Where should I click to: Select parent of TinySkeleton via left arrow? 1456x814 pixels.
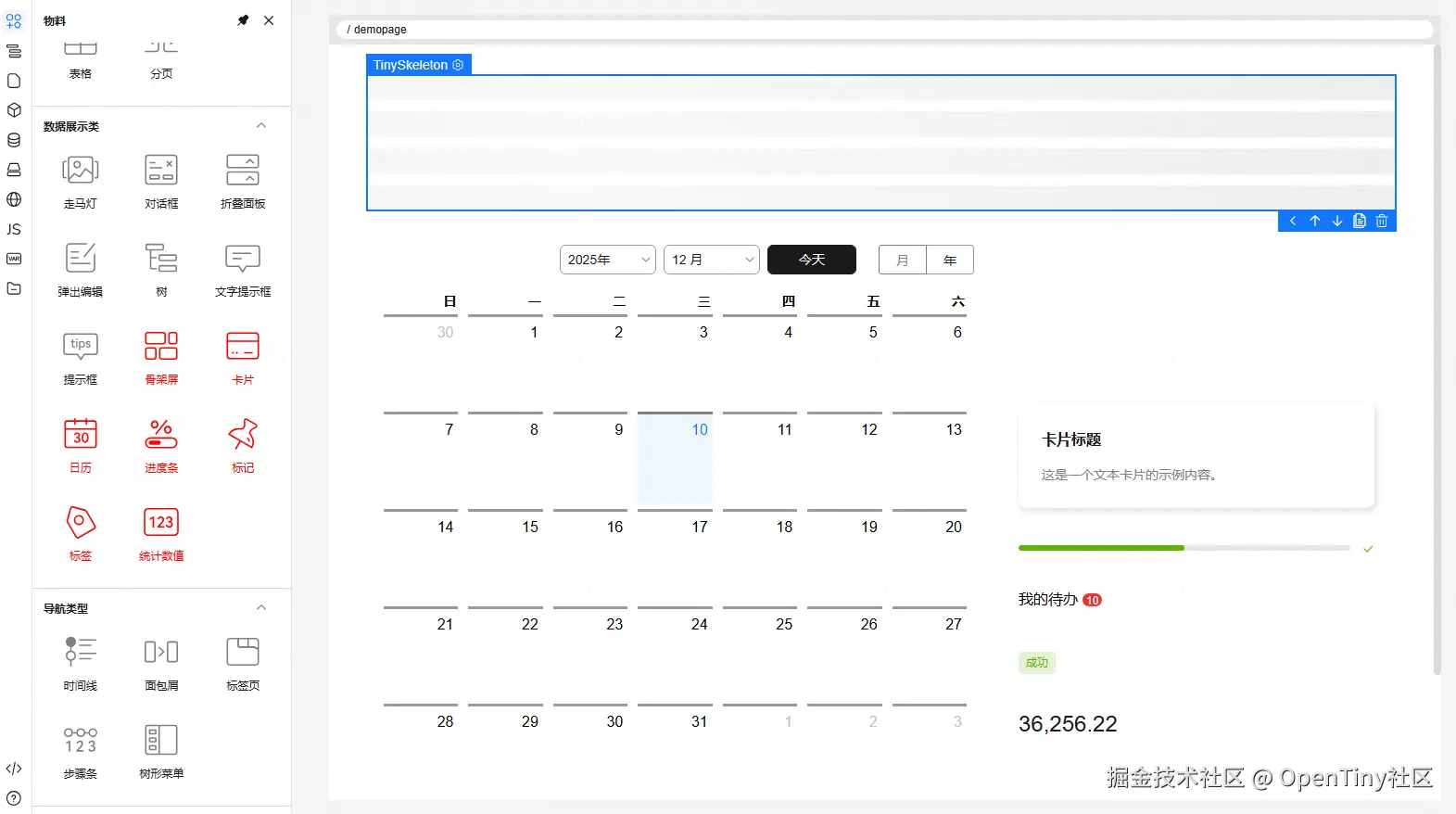pyautogui.click(x=1293, y=221)
